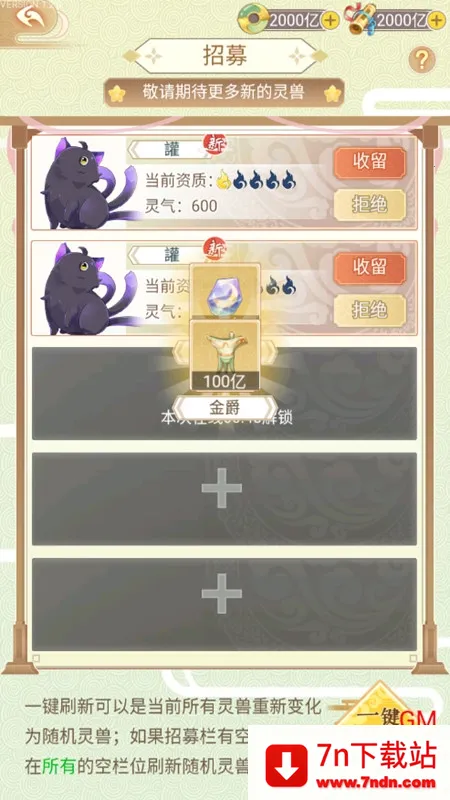Add more scrolls with plus icon
Viewport: 450px width, 800px height.
coord(437,20)
